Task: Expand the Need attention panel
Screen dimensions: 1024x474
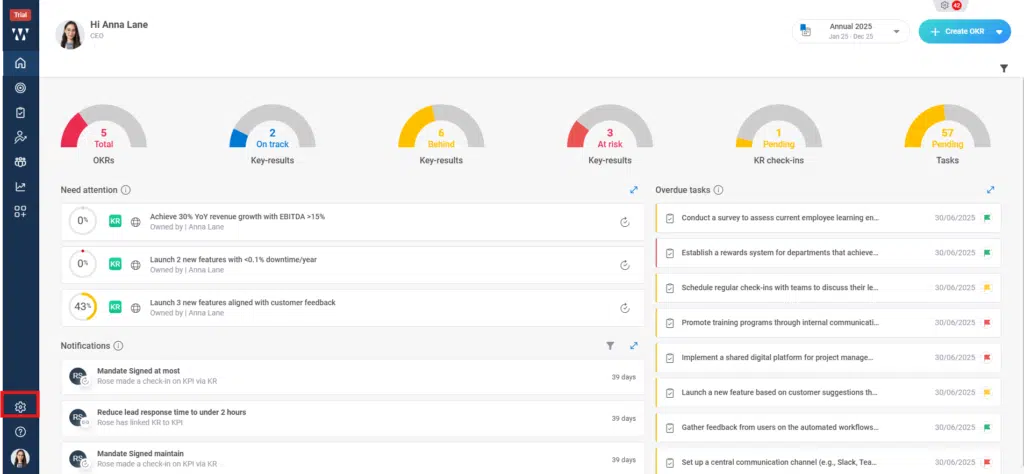Action: (633, 189)
